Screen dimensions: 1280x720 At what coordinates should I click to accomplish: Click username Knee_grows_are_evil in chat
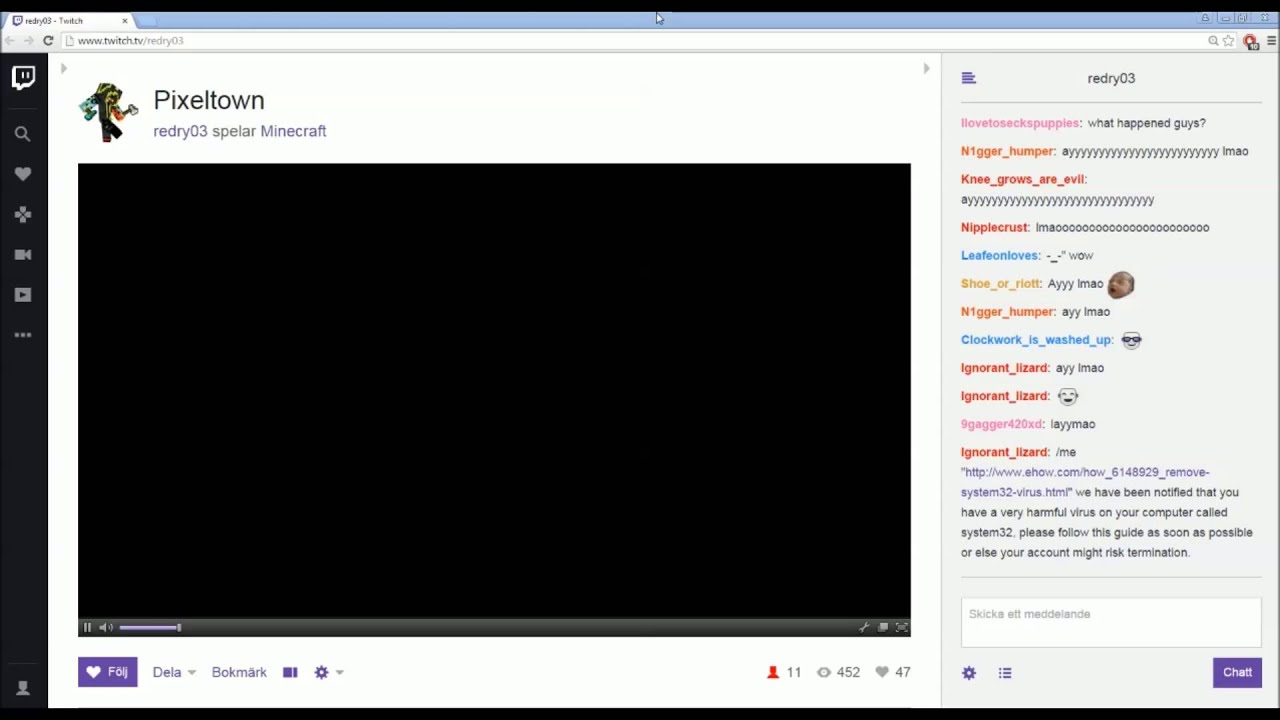[x=1022, y=179]
